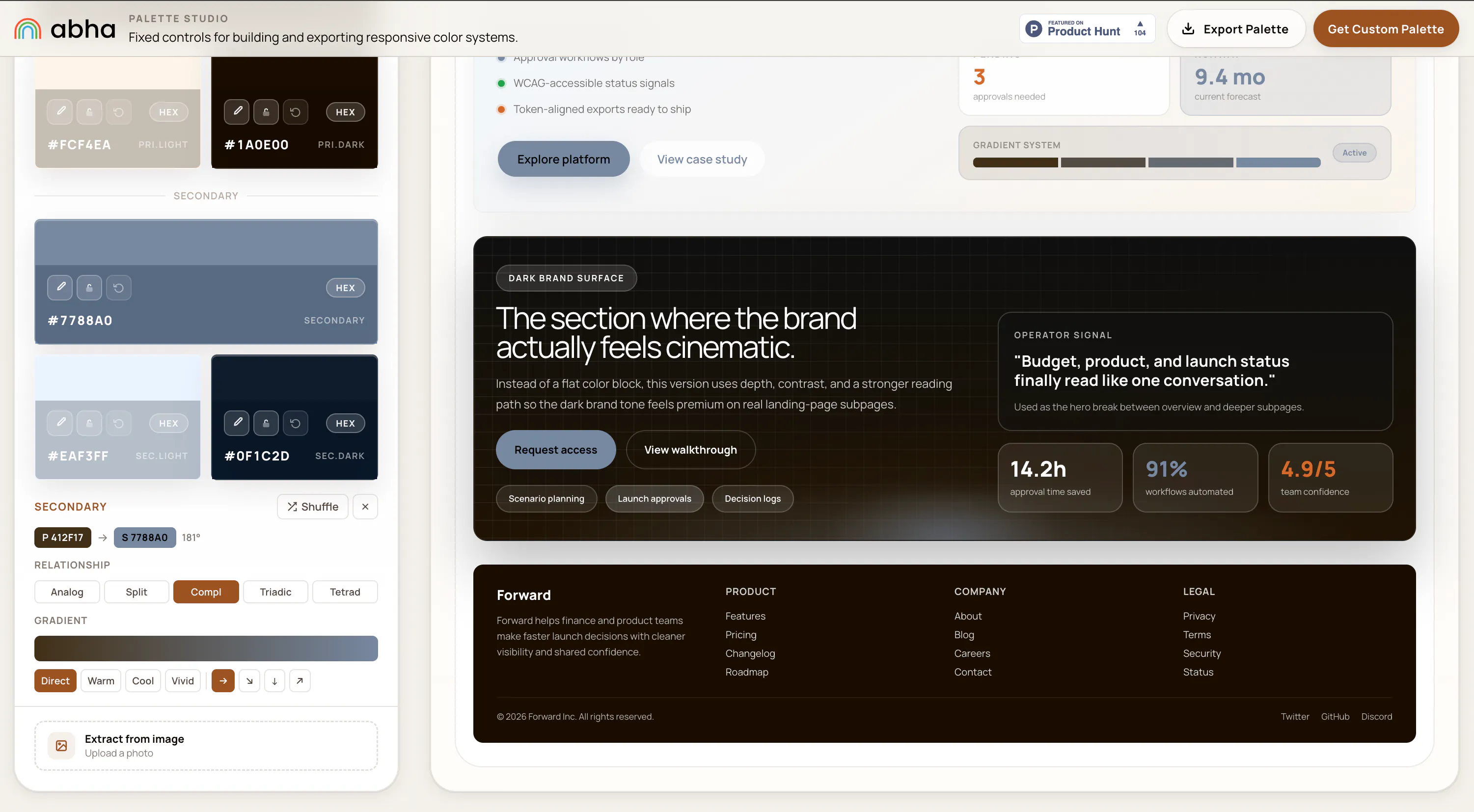Screen dimensions: 1474x812
Task: Upload a photo via Extract from image
Action: pyautogui.click(x=206, y=745)
